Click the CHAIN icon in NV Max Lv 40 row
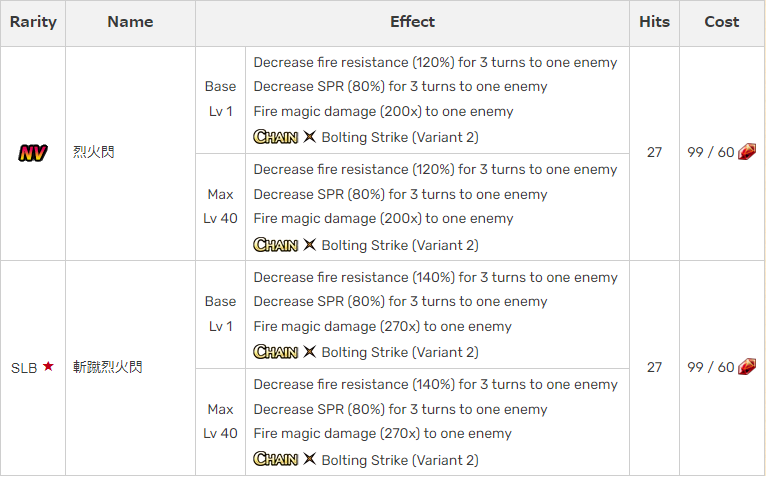This screenshot has height=478, width=767. coord(275,245)
